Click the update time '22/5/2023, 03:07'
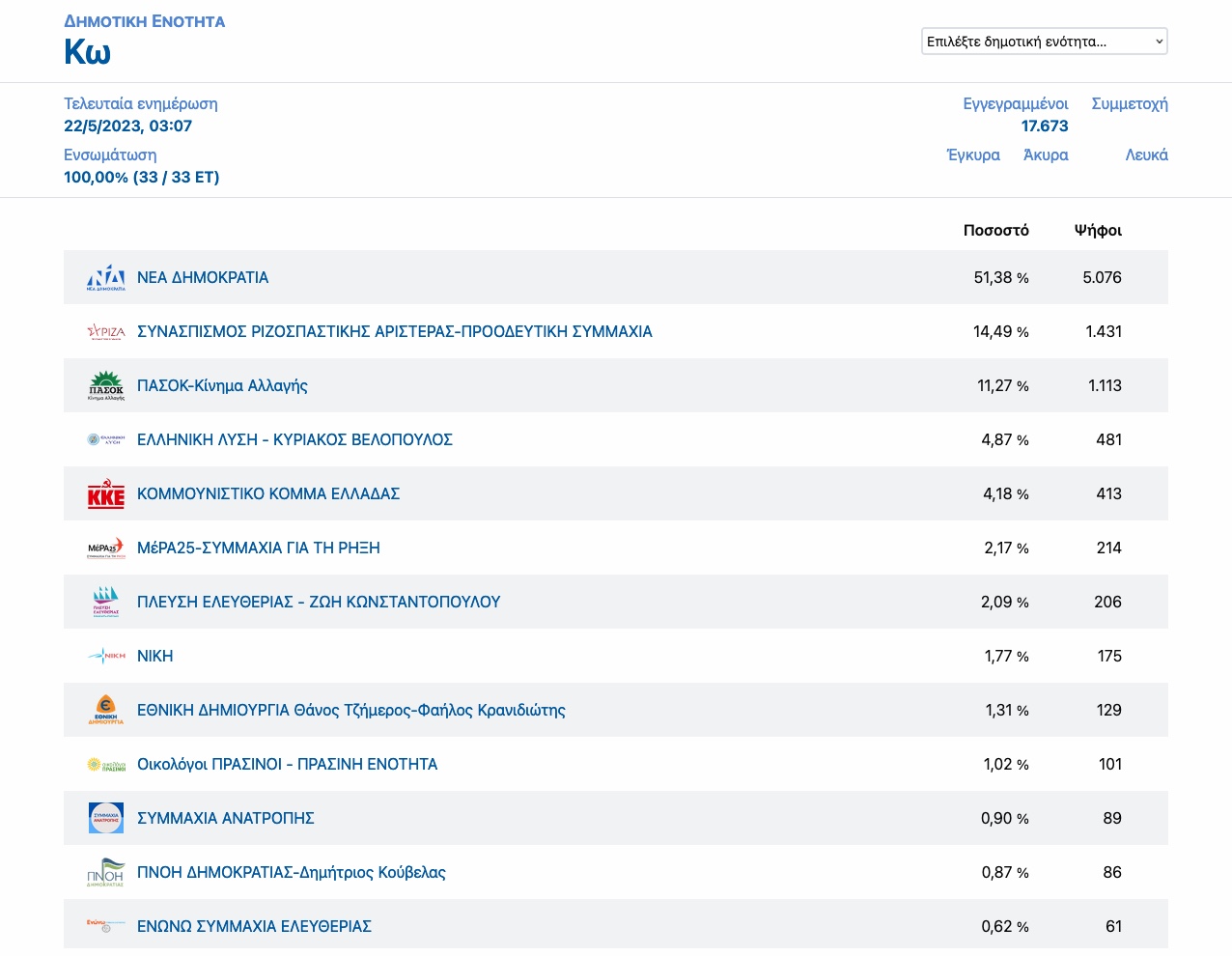Viewport: 1232px width, 956px height. [128, 126]
